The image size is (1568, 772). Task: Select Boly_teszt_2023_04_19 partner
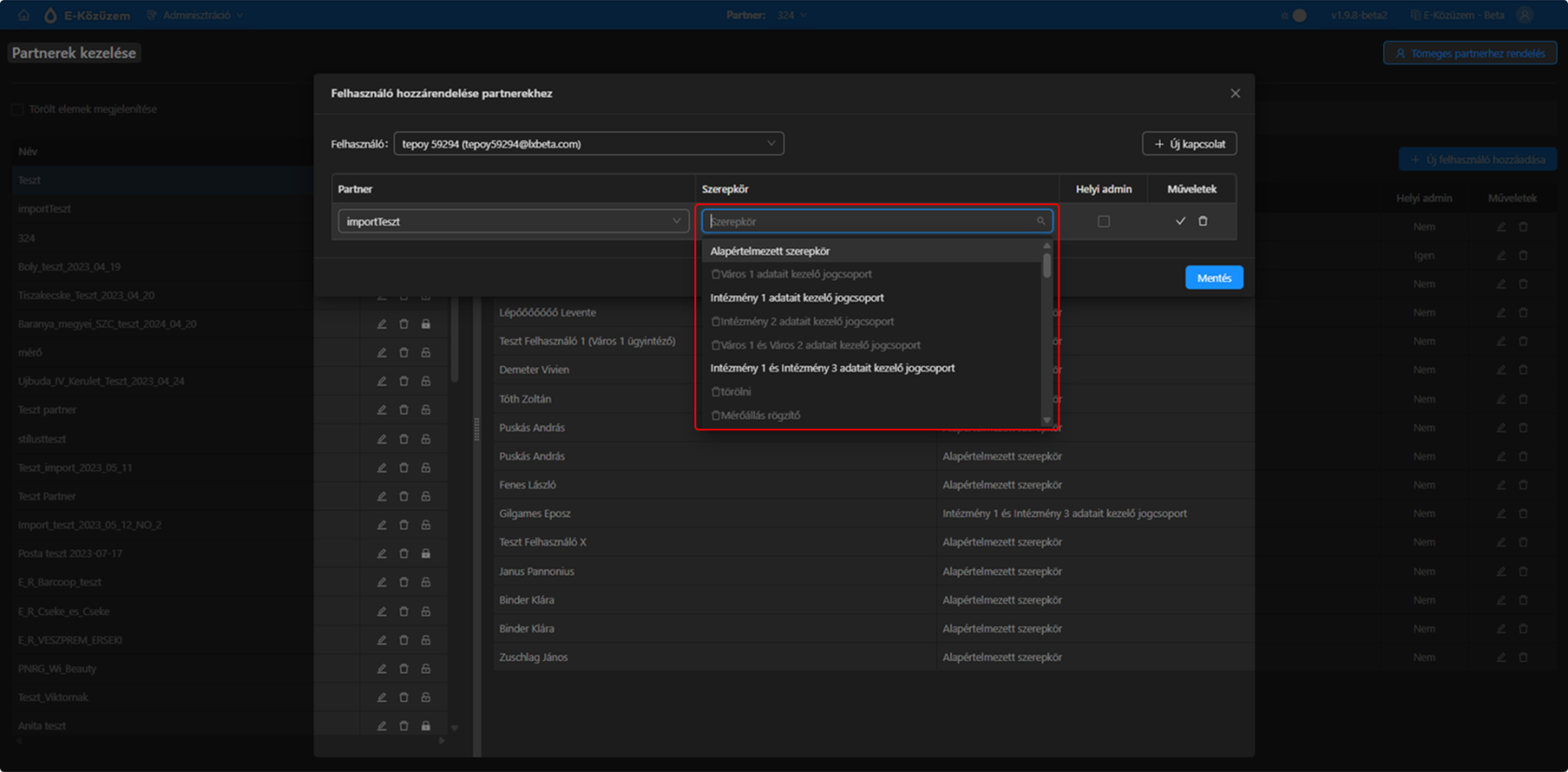69,267
